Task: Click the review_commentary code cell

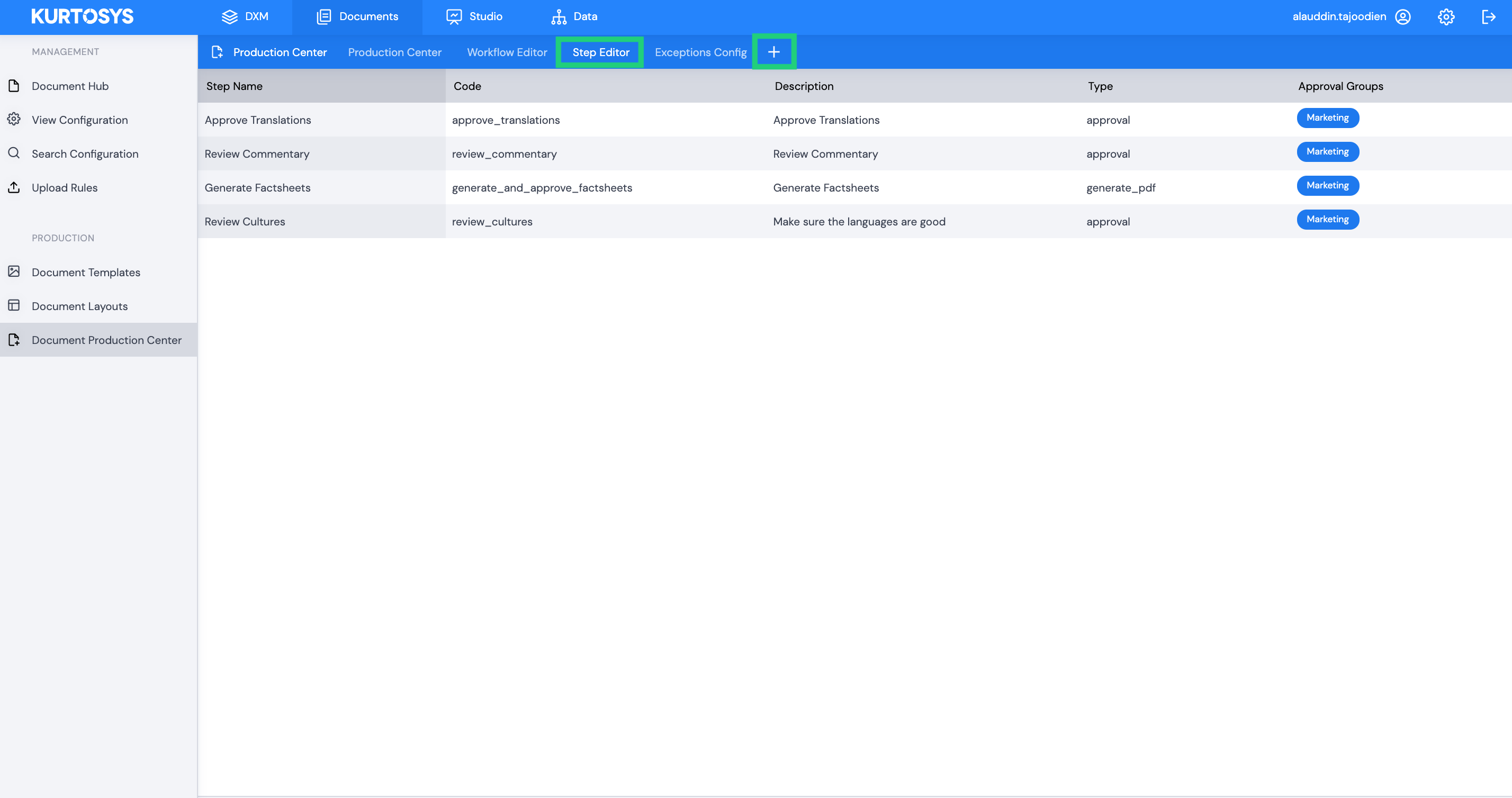Action: (x=504, y=154)
